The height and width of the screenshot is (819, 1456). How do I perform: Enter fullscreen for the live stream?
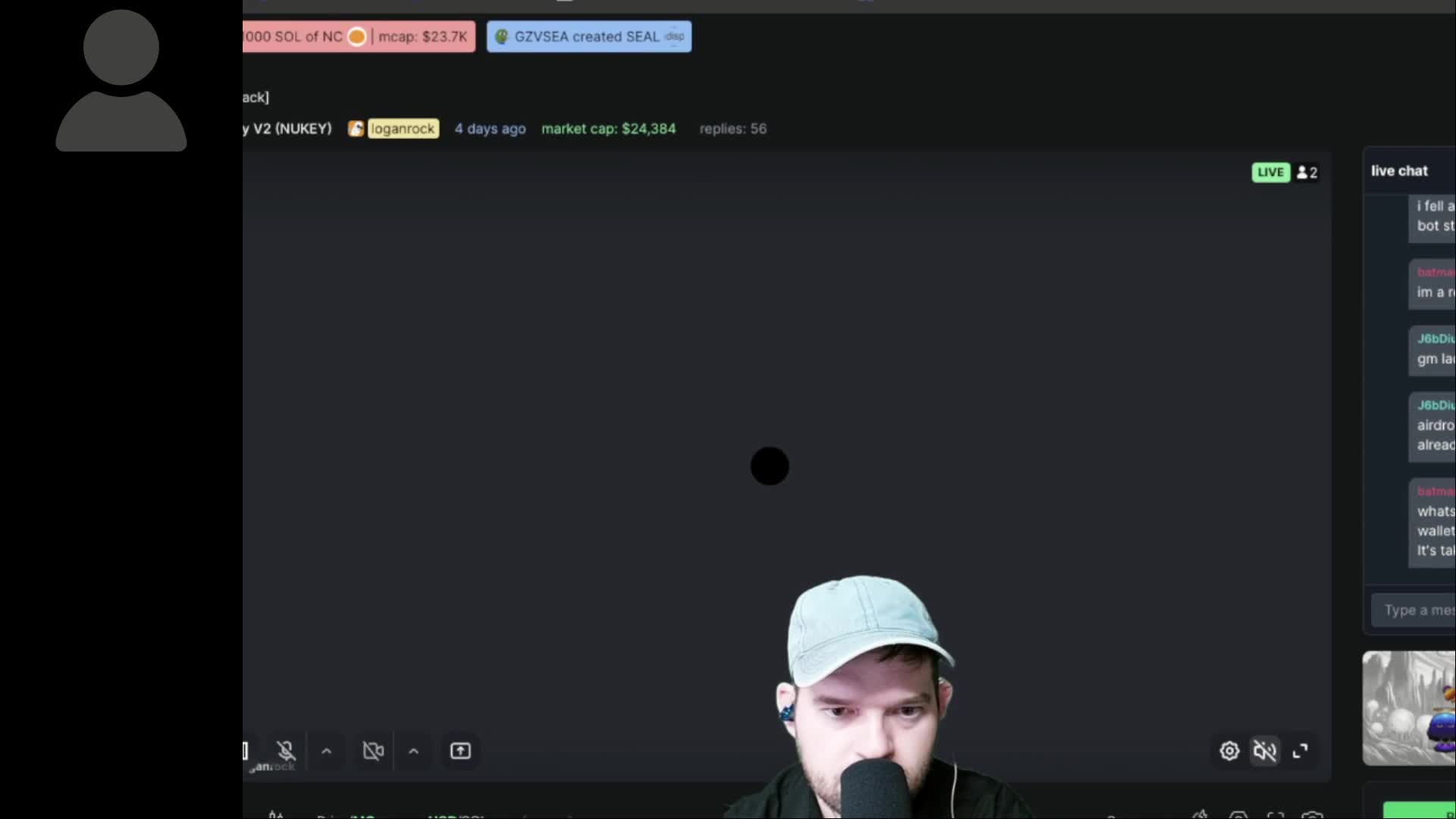click(x=1301, y=751)
